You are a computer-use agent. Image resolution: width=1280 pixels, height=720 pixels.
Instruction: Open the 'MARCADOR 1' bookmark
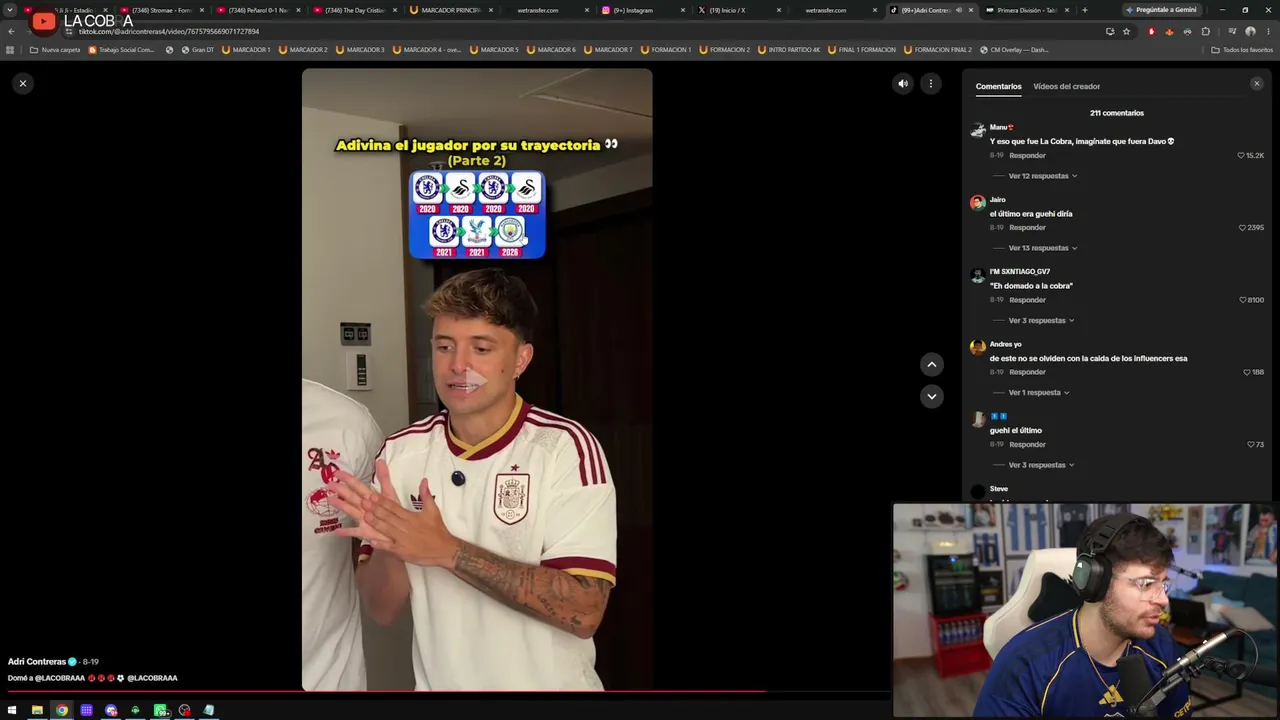click(246, 50)
